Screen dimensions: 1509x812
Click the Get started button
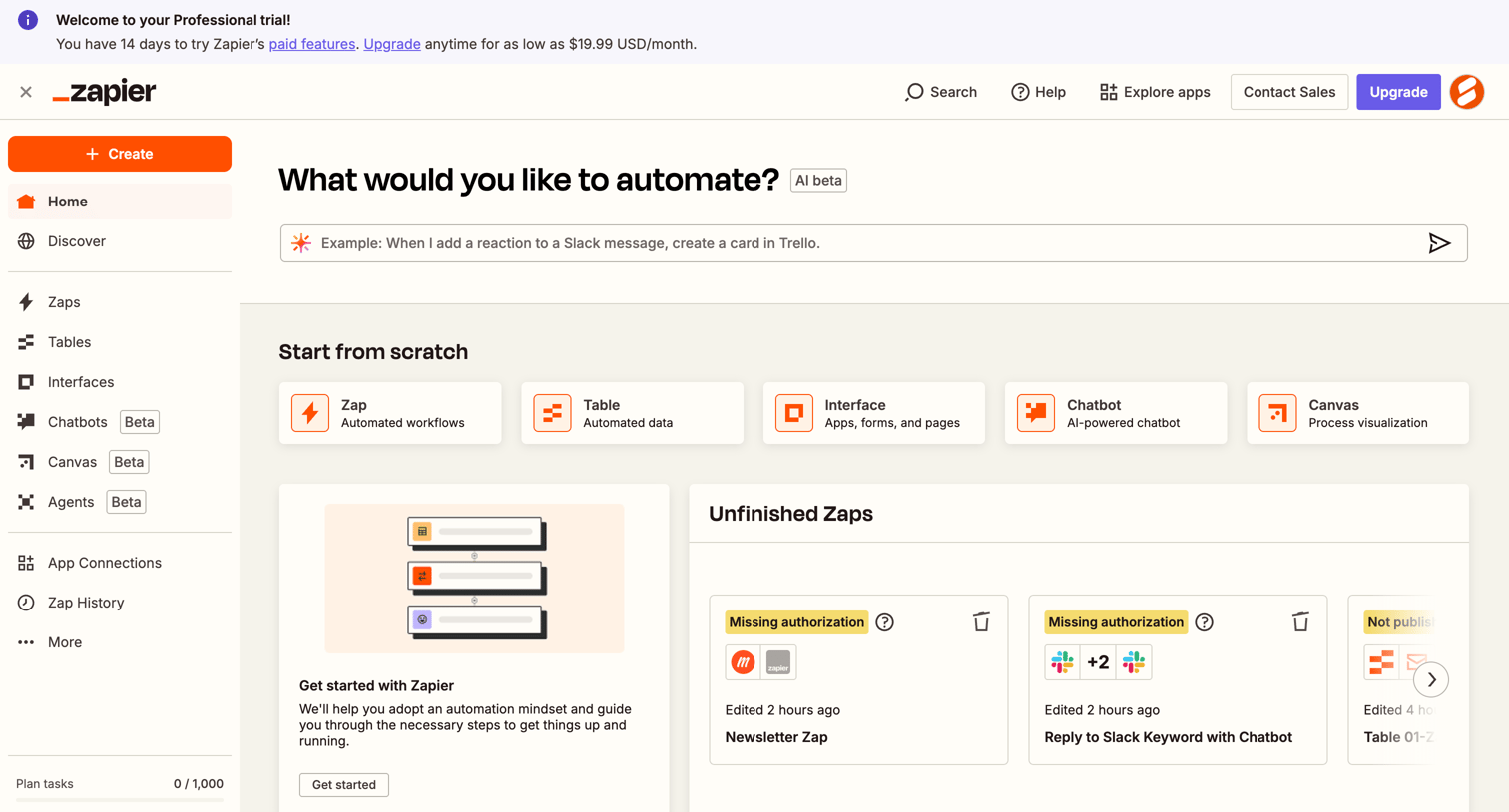344,785
